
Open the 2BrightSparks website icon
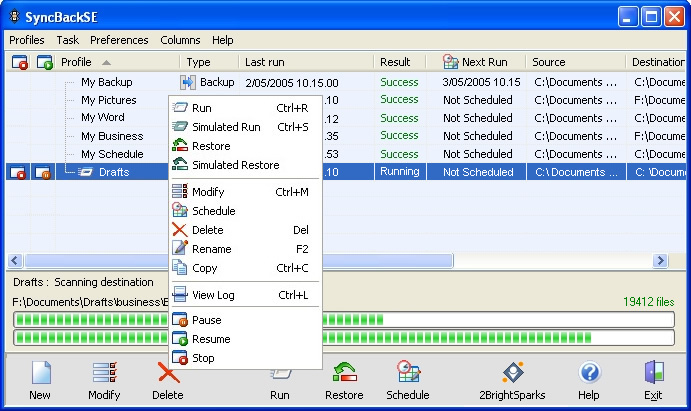(x=513, y=372)
